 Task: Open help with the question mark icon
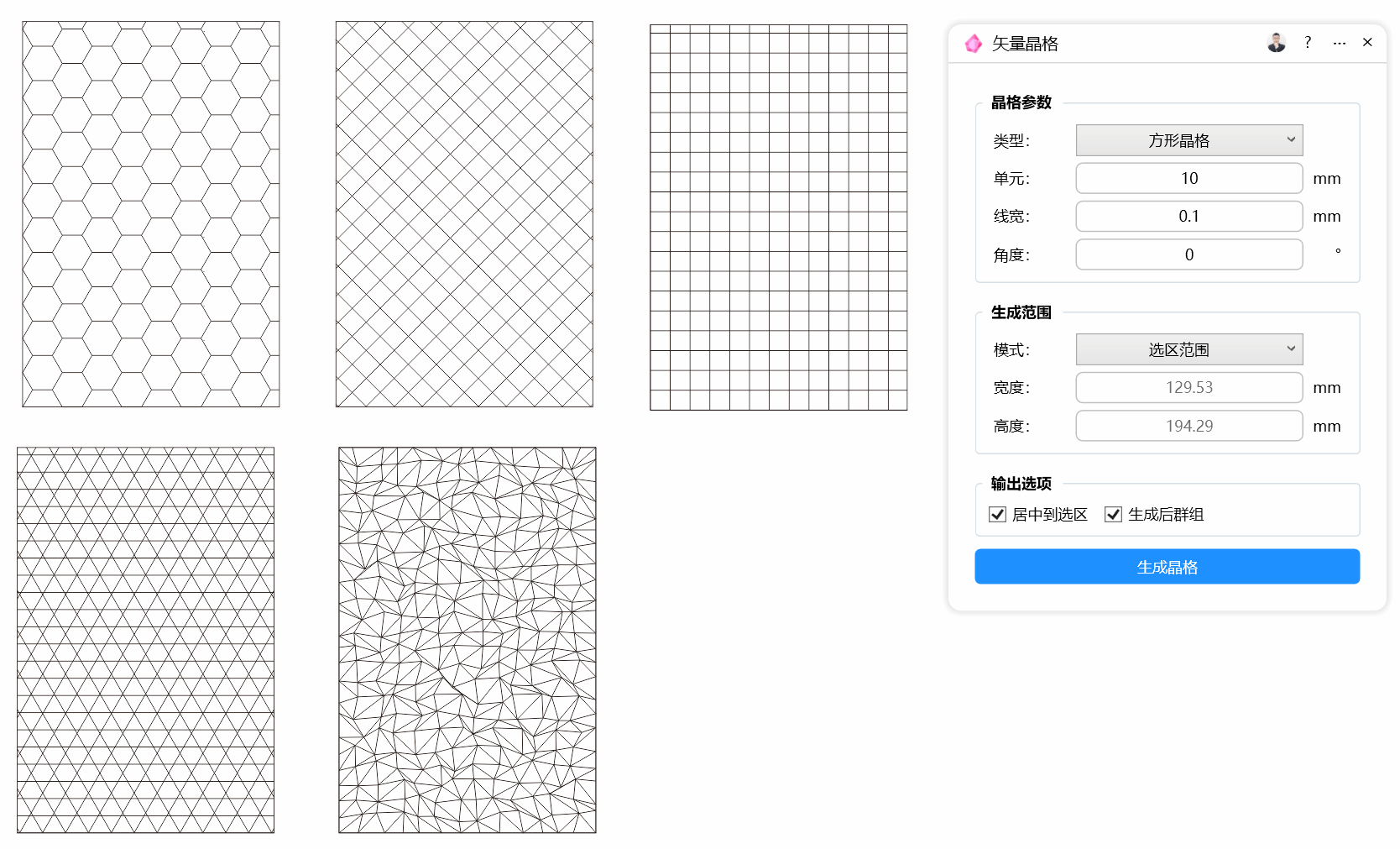coord(1308,43)
